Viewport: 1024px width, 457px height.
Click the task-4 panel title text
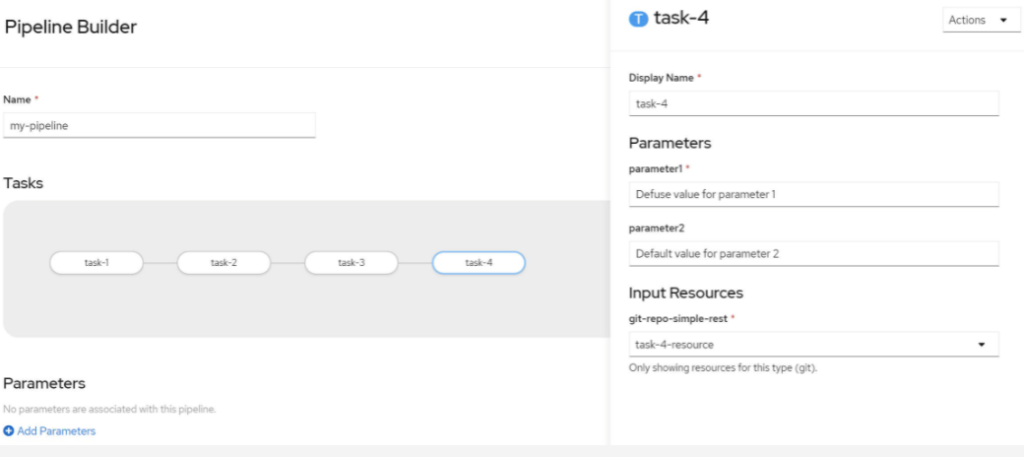coord(681,18)
